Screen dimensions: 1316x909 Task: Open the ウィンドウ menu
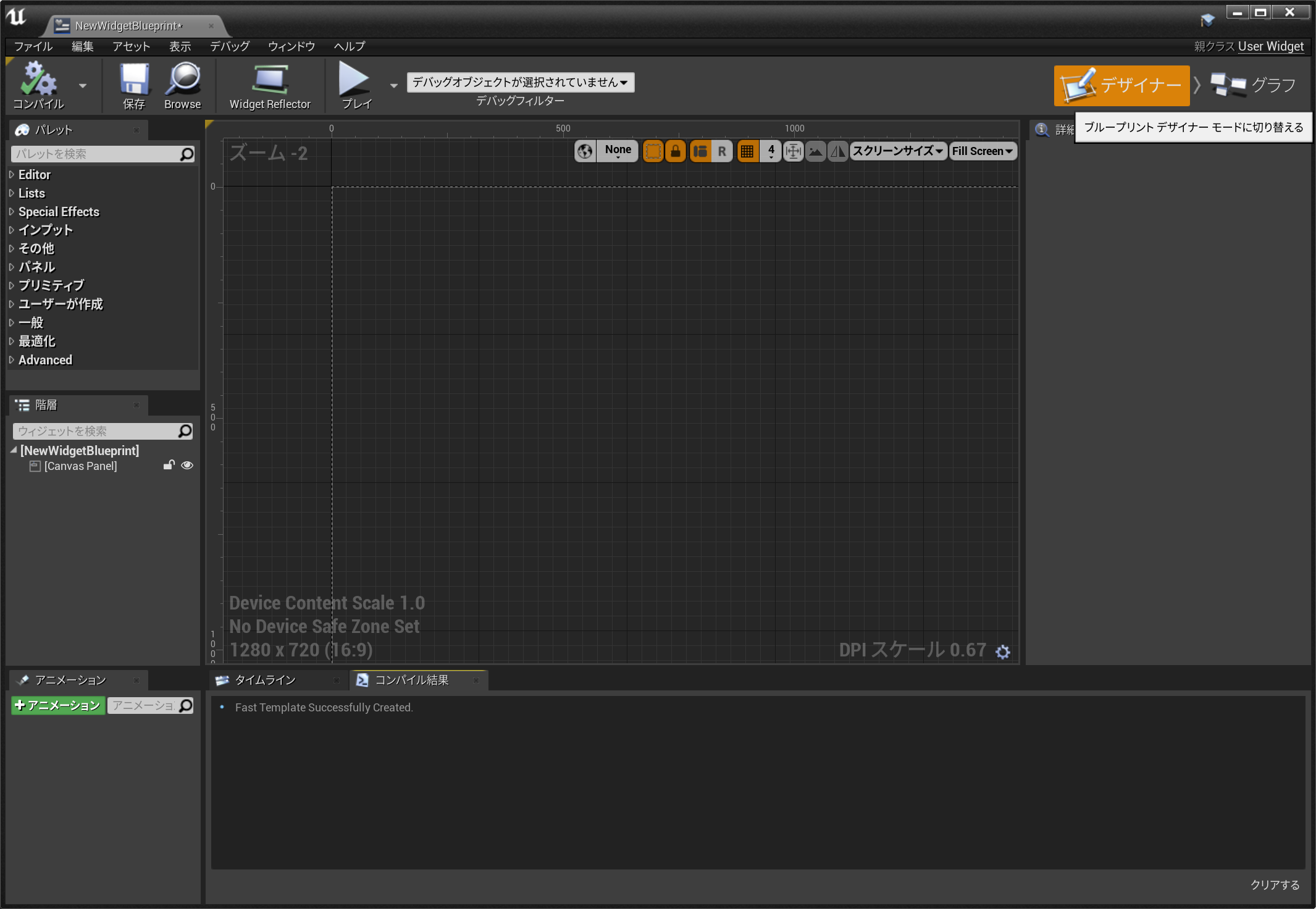pyautogui.click(x=291, y=46)
